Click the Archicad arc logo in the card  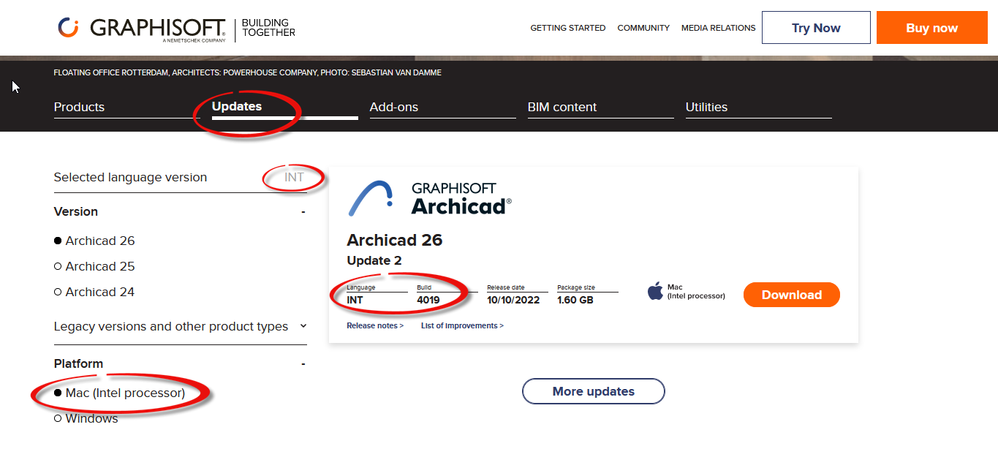[x=370, y=198]
